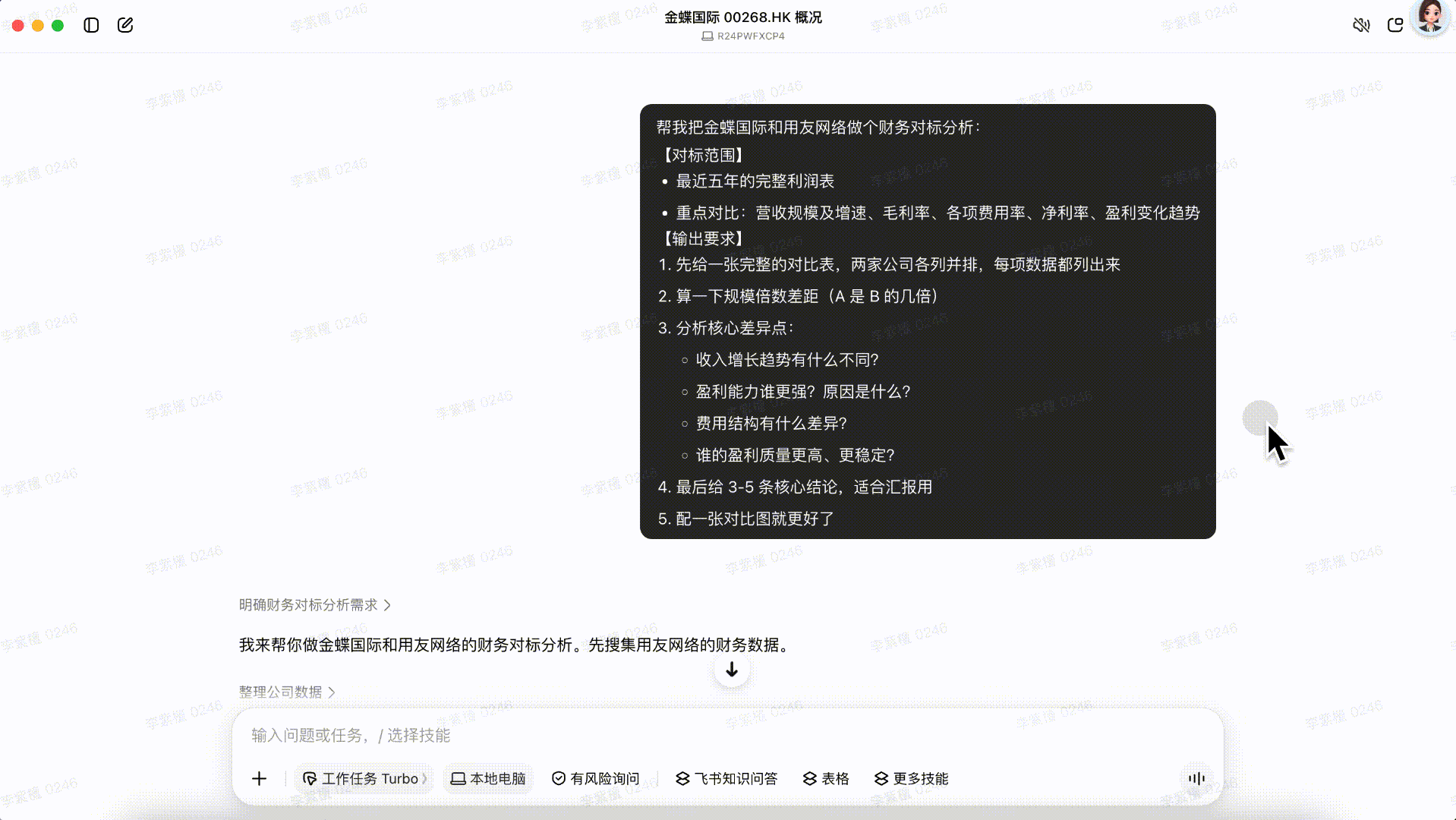Click the checkmark icon on 有风险询问
Image resolution: width=1456 pixels, height=820 pixels.
point(559,778)
